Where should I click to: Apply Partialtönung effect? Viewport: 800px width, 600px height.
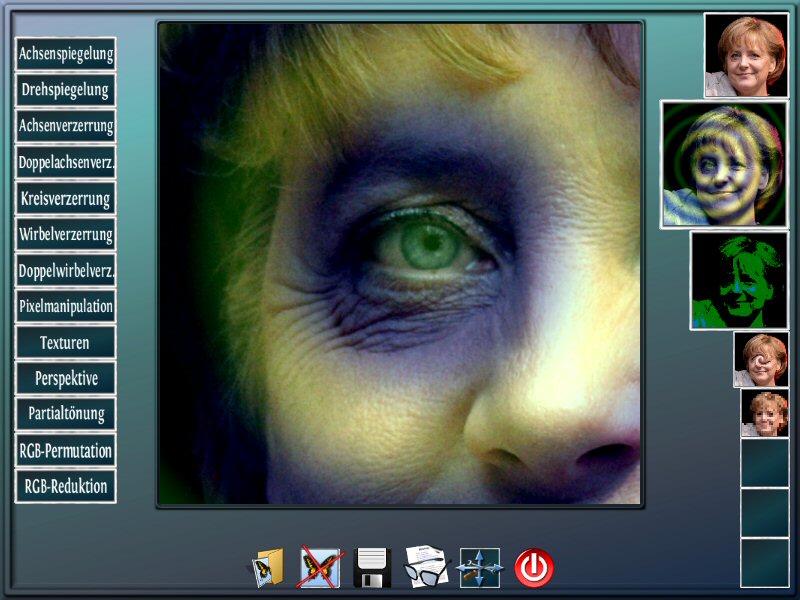pyautogui.click(x=66, y=414)
